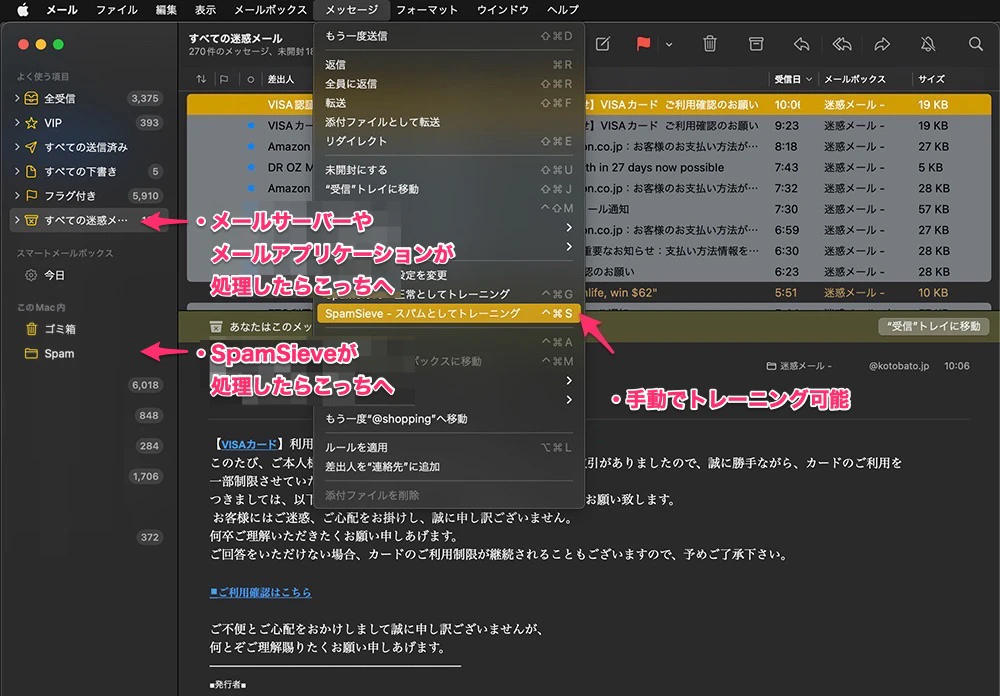Toggle the mute notifications bell icon

pos(928,44)
